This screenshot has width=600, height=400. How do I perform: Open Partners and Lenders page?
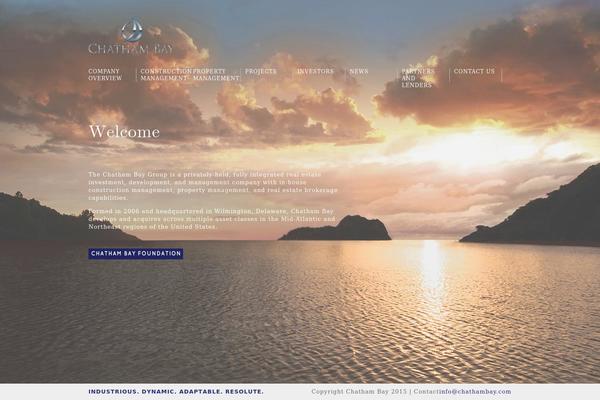pyautogui.click(x=418, y=78)
